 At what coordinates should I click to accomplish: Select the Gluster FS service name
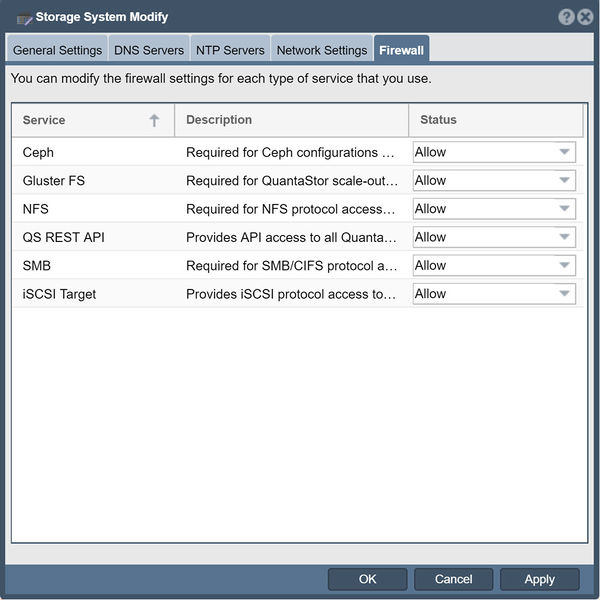tap(54, 181)
